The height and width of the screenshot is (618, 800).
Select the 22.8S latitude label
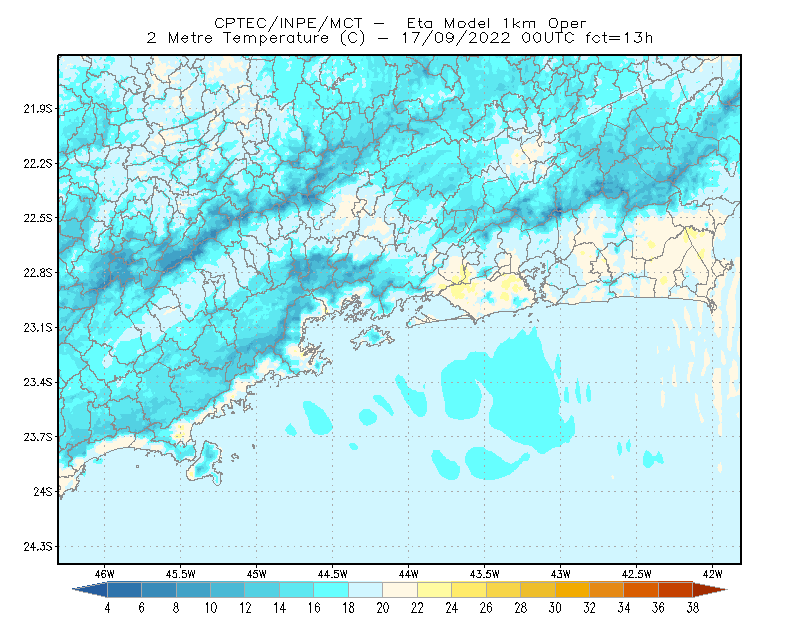click(38, 273)
